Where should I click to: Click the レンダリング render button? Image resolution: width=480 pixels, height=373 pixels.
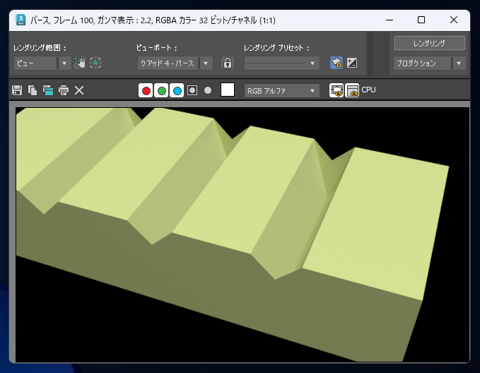429,43
